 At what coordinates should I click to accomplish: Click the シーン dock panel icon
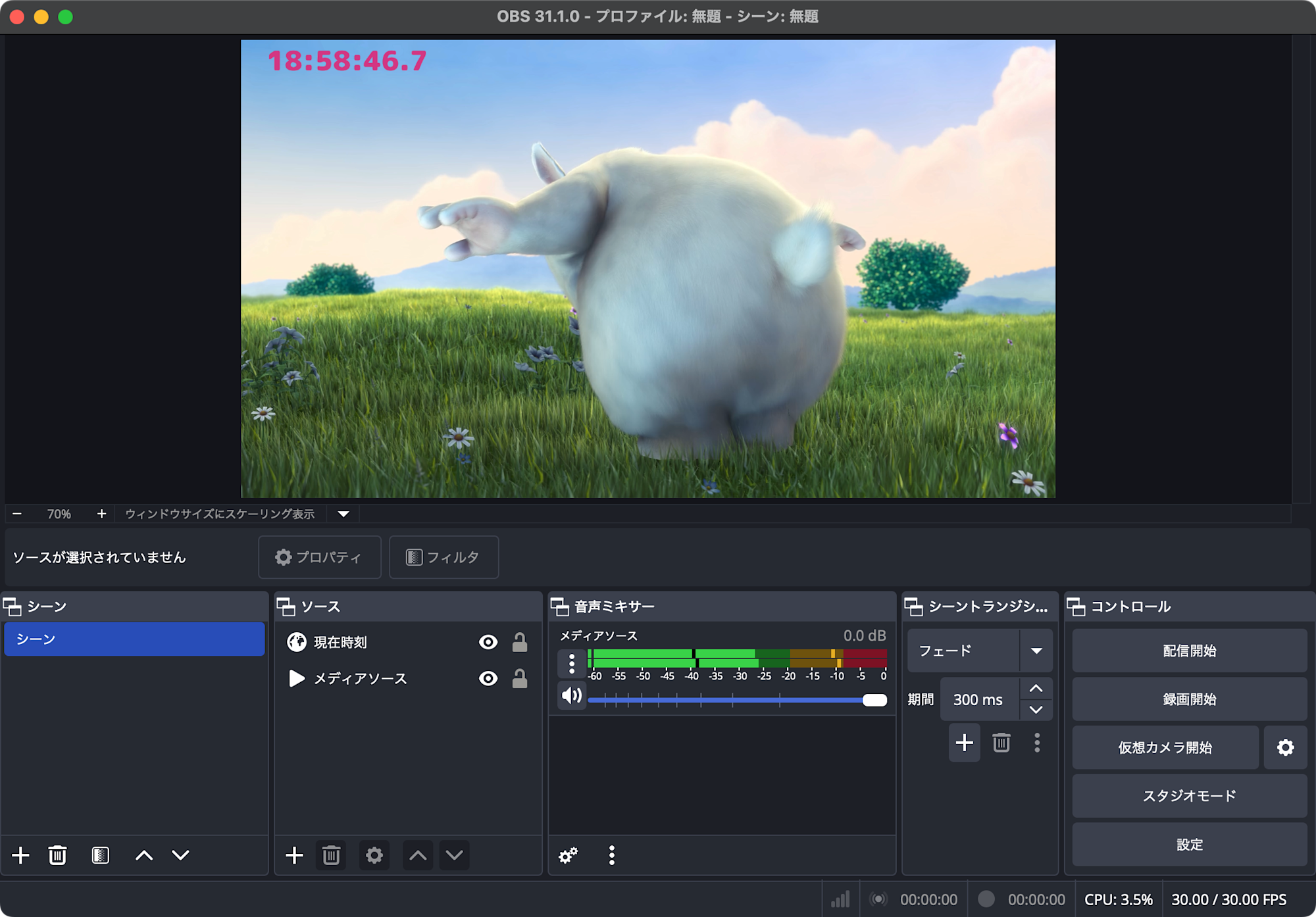tap(13, 607)
